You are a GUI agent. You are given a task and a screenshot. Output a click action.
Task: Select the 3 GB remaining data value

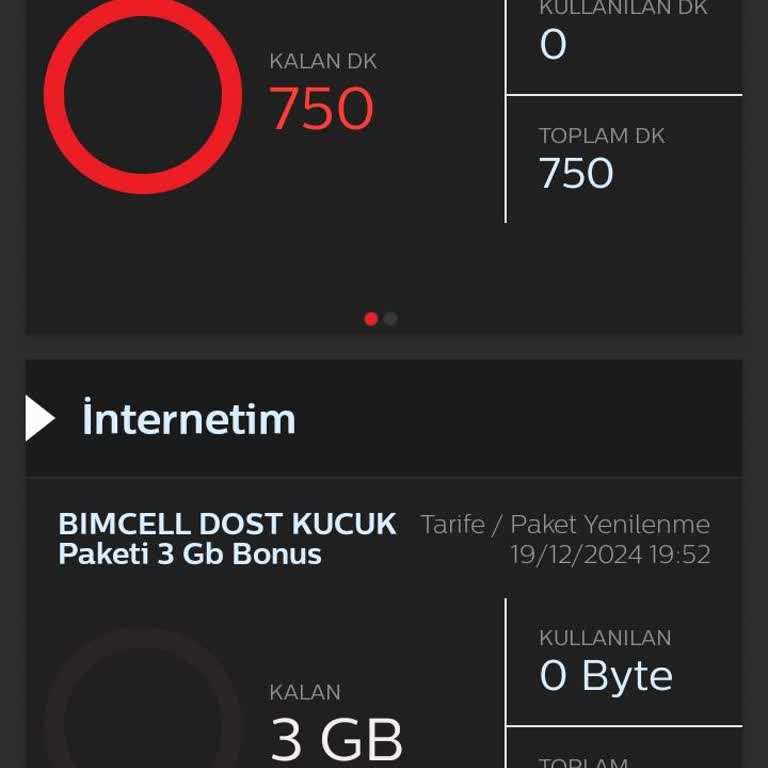point(337,740)
